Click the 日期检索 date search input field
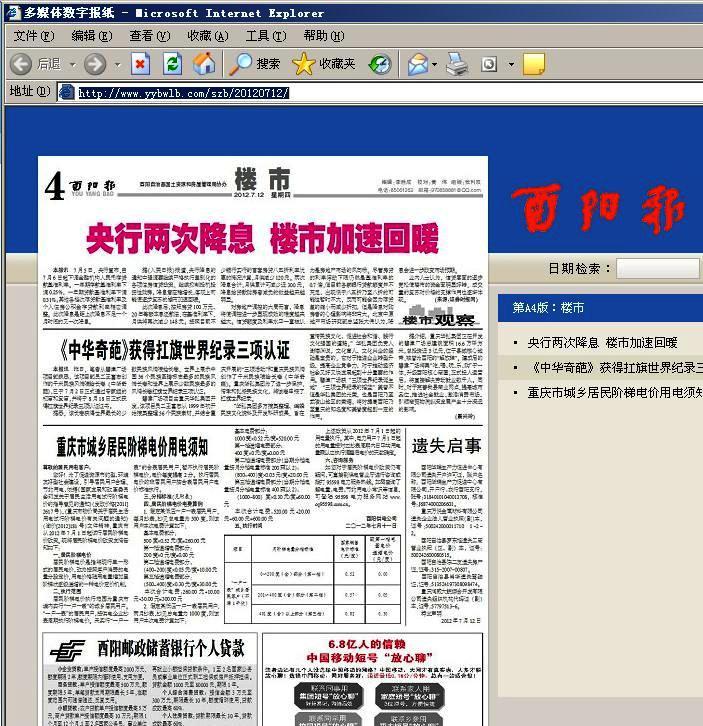Screen dimensions: 703x726 click(659, 268)
